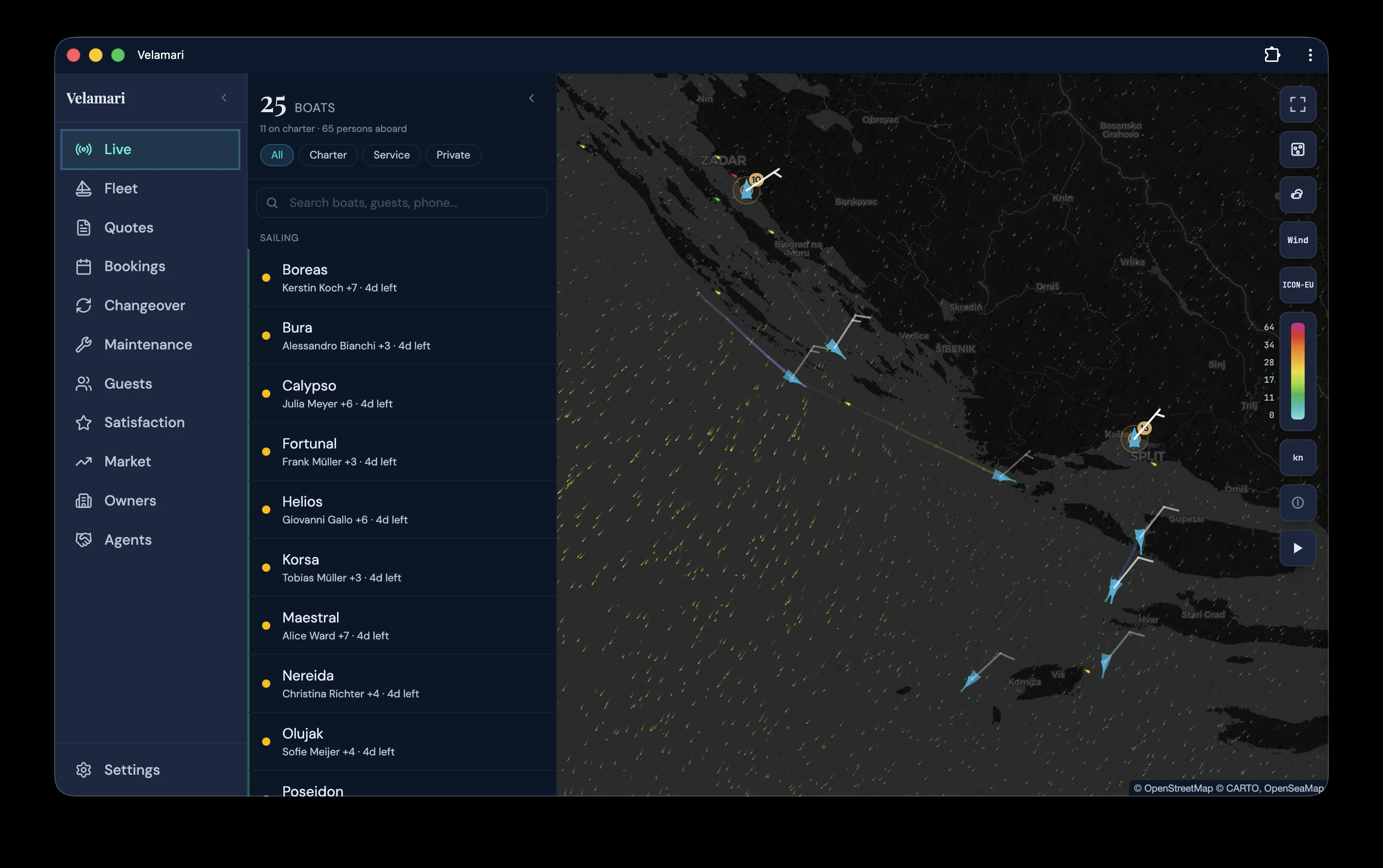Open Helios with Giovanni Gallo
This screenshot has width=1383, height=868.
pos(403,510)
